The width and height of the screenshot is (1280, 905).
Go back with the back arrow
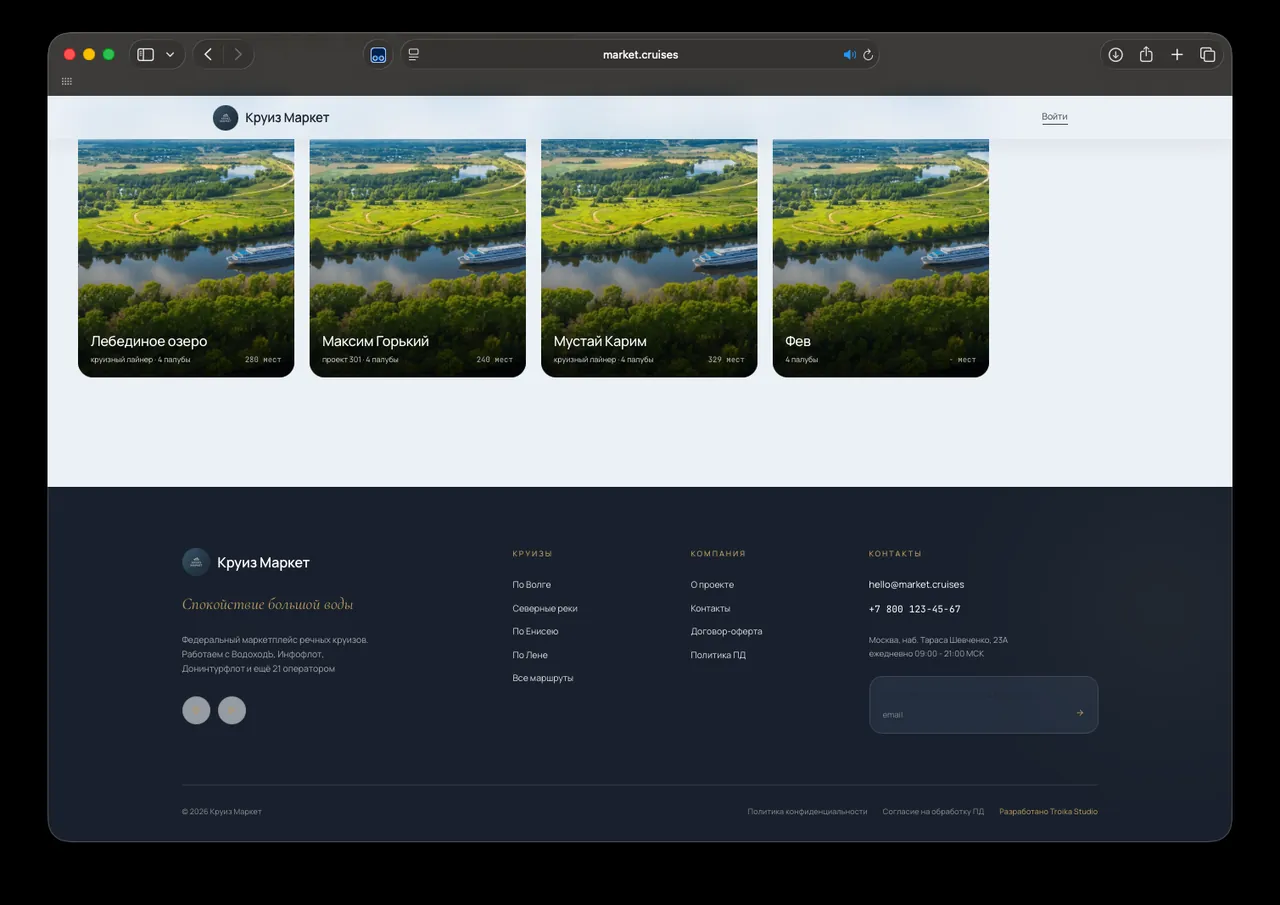208,54
